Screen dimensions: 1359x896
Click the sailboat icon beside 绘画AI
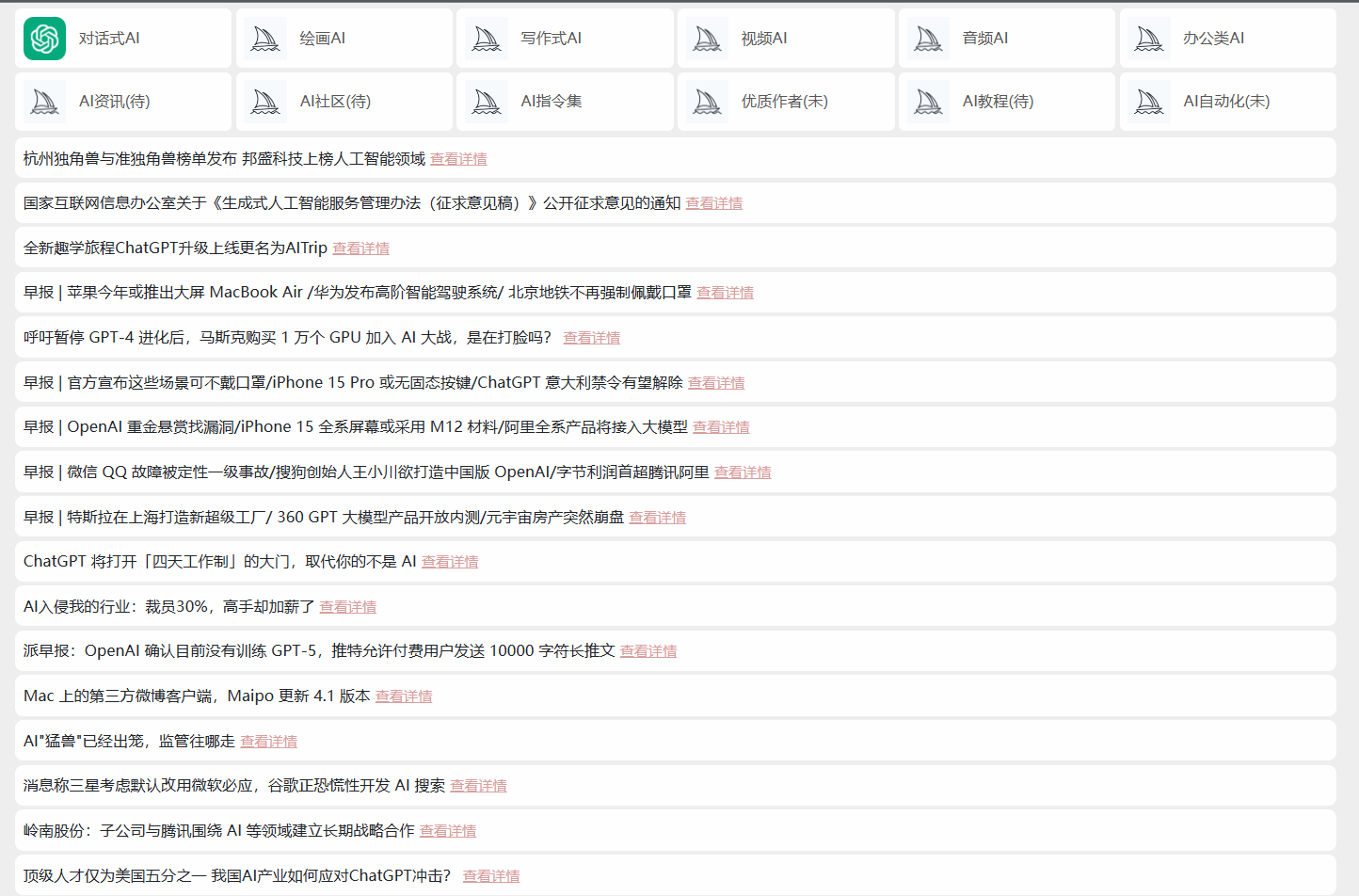pos(265,39)
